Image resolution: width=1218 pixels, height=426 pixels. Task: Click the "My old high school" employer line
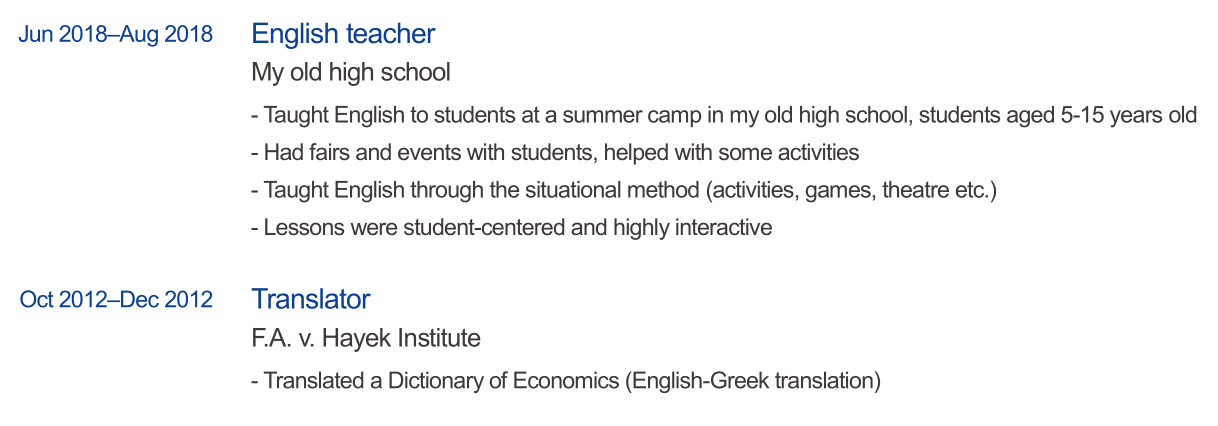pyautogui.click(x=351, y=73)
